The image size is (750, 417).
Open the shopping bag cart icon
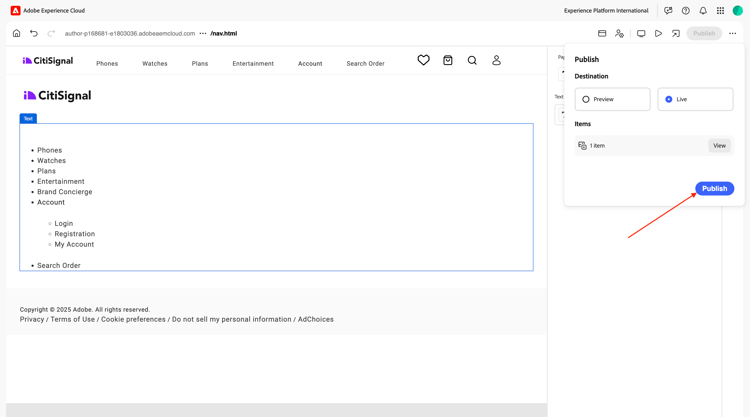point(448,60)
